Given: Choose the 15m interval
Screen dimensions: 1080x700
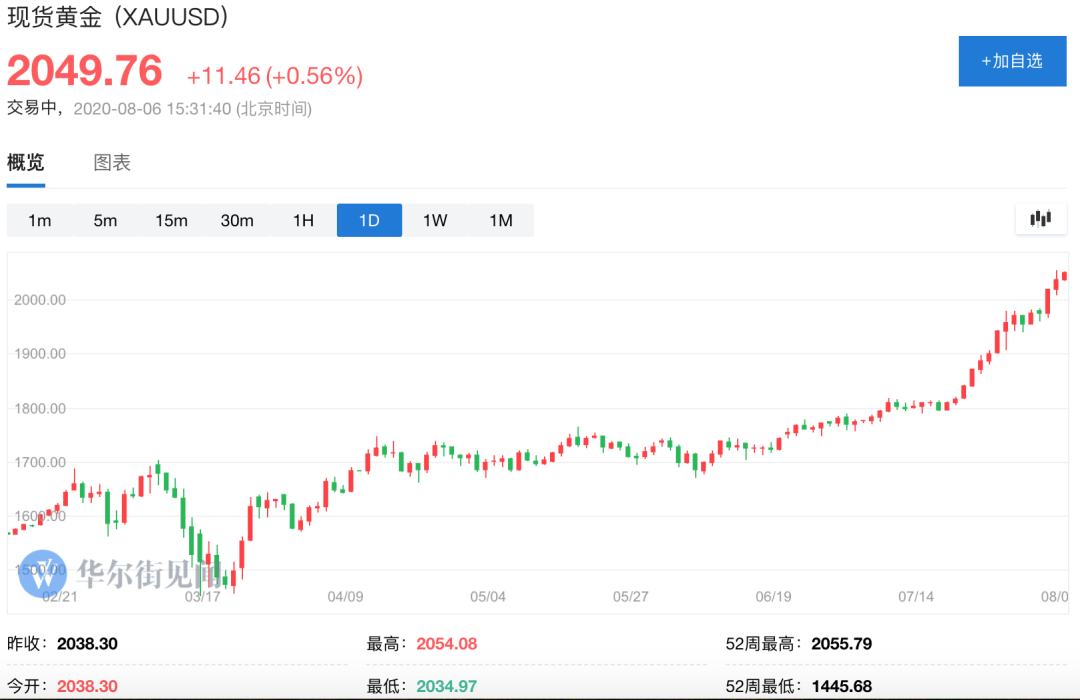Looking at the screenshot, I should [171, 220].
